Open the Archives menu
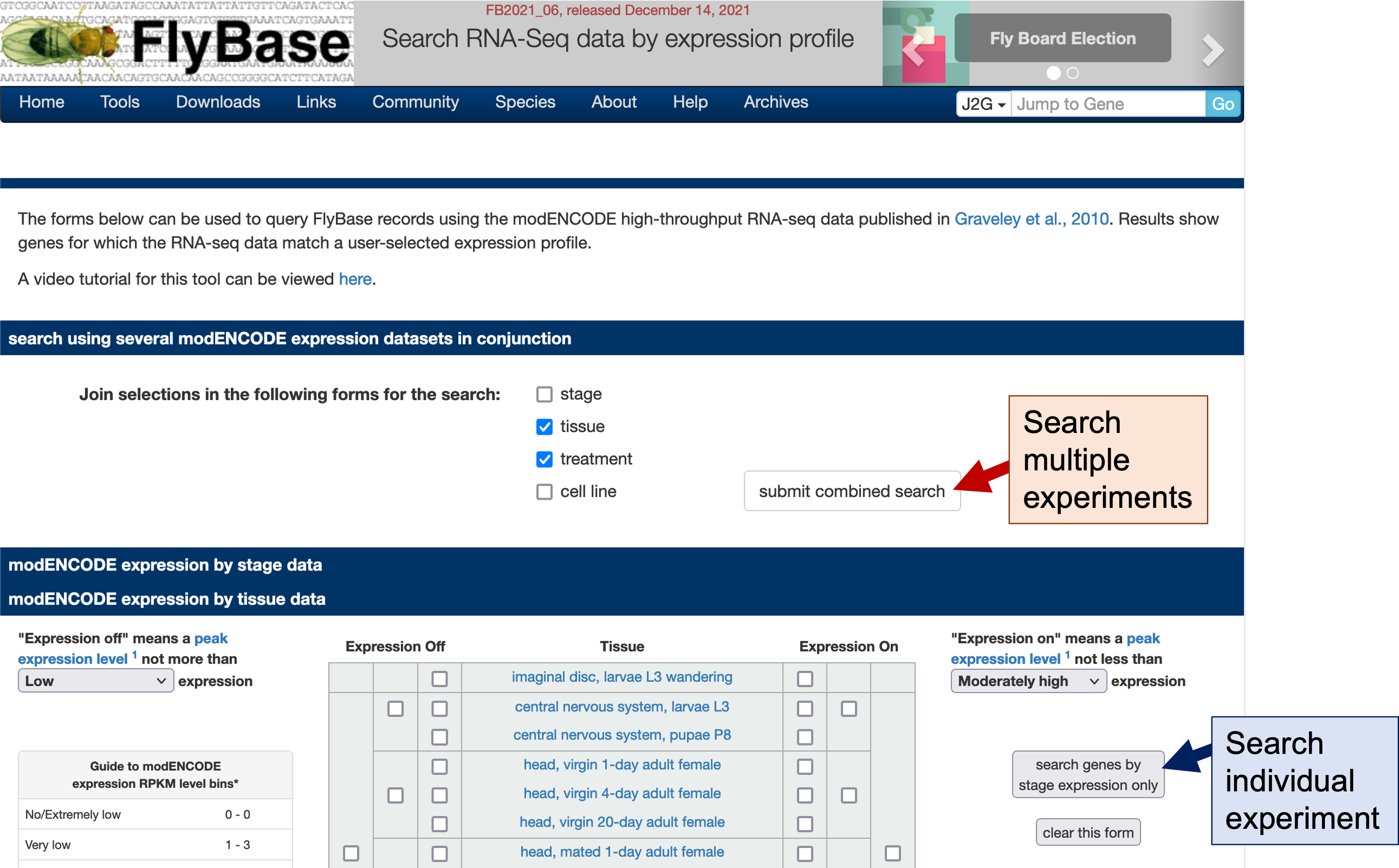The image size is (1399, 868). point(776,102)
